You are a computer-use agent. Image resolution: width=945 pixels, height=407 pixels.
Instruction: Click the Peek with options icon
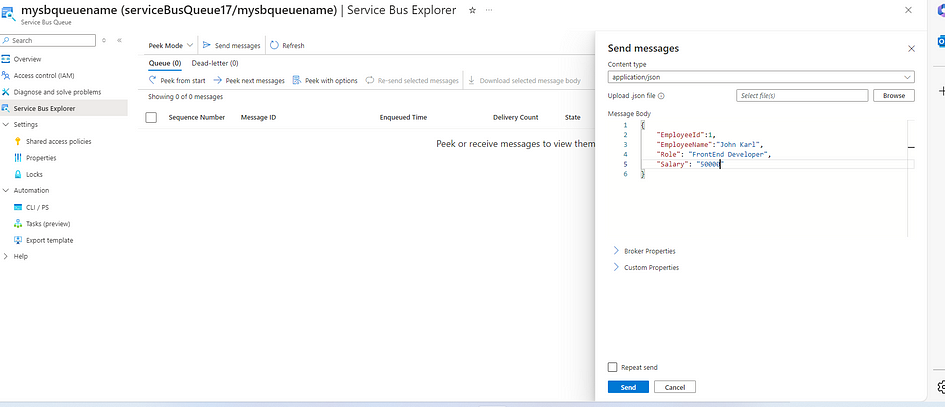tap(297, 80)
